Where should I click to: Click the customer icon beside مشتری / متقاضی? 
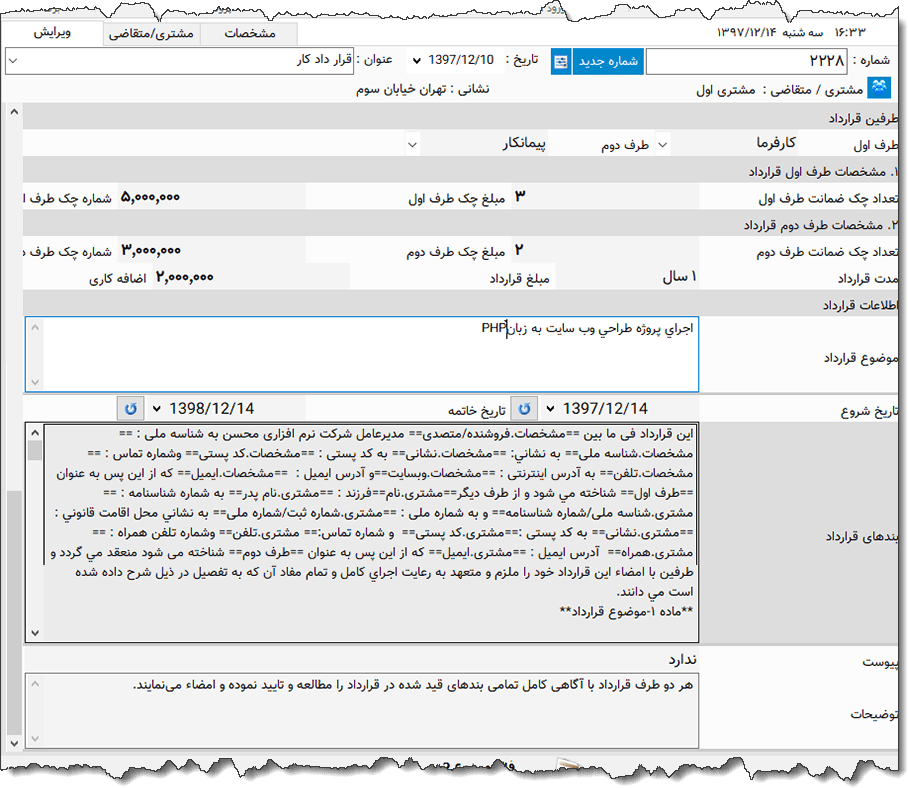[878, 87]
